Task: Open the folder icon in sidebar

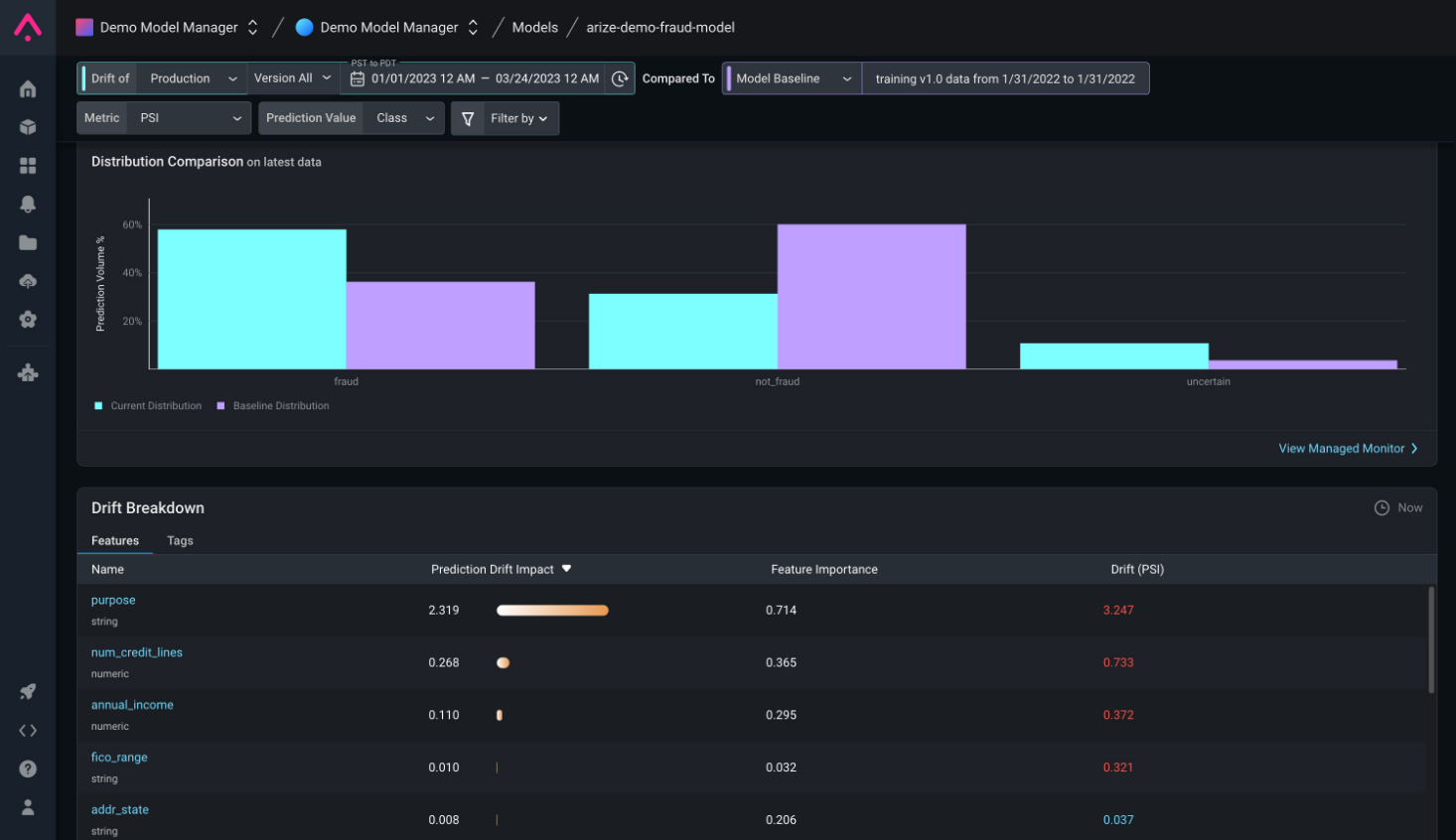Action: [28, 242]
